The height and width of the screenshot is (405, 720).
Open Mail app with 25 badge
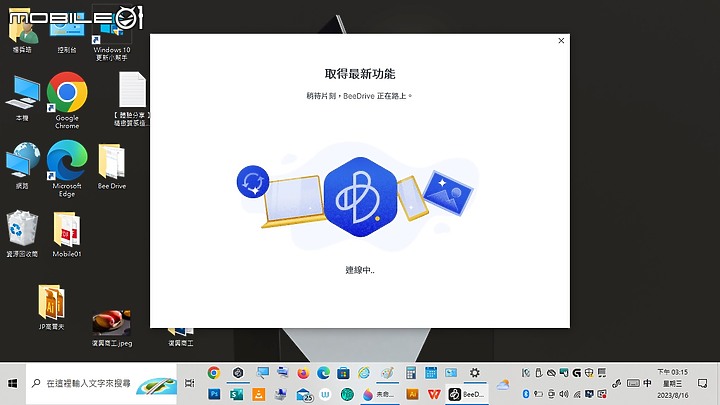[x=304, y=394]
